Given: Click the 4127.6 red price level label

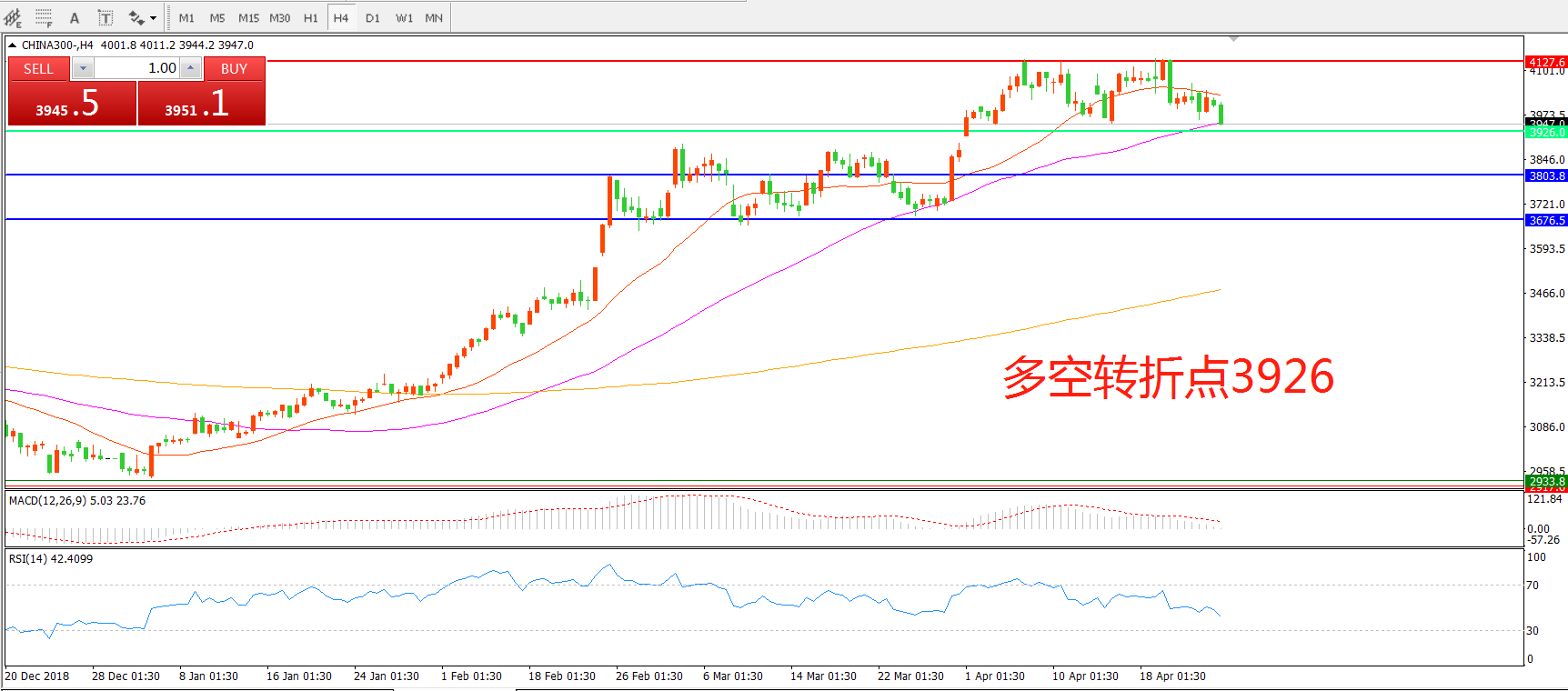Looking at the screenshot, I should [1545, 62].
